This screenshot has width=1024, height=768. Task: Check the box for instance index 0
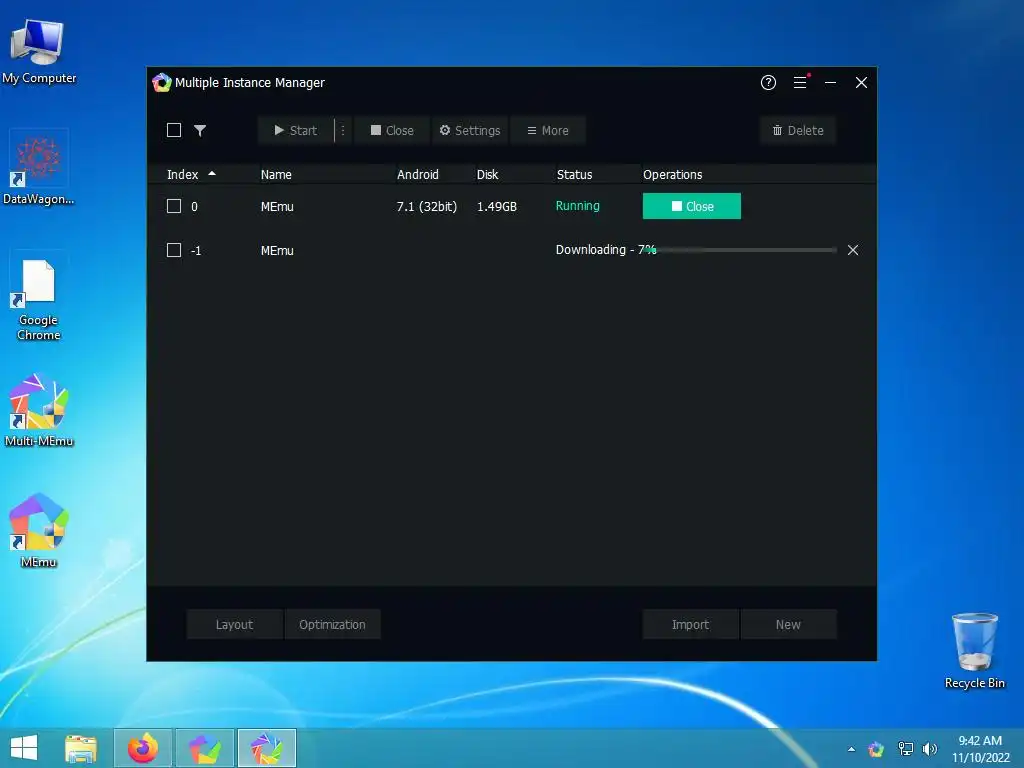click(174, 206)
